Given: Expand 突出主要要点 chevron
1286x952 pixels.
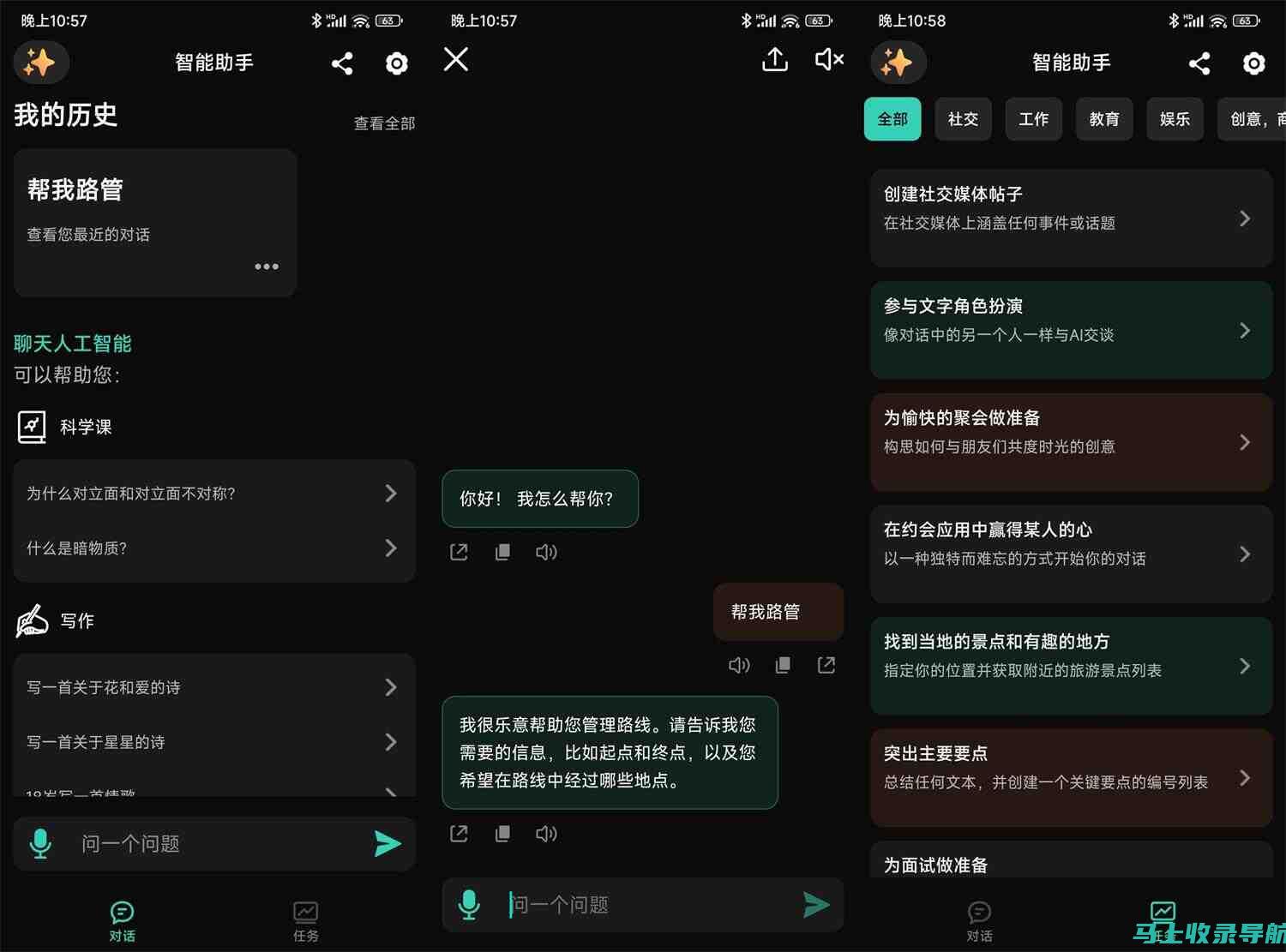Looking at the screenshot, I should point(1245,778).
